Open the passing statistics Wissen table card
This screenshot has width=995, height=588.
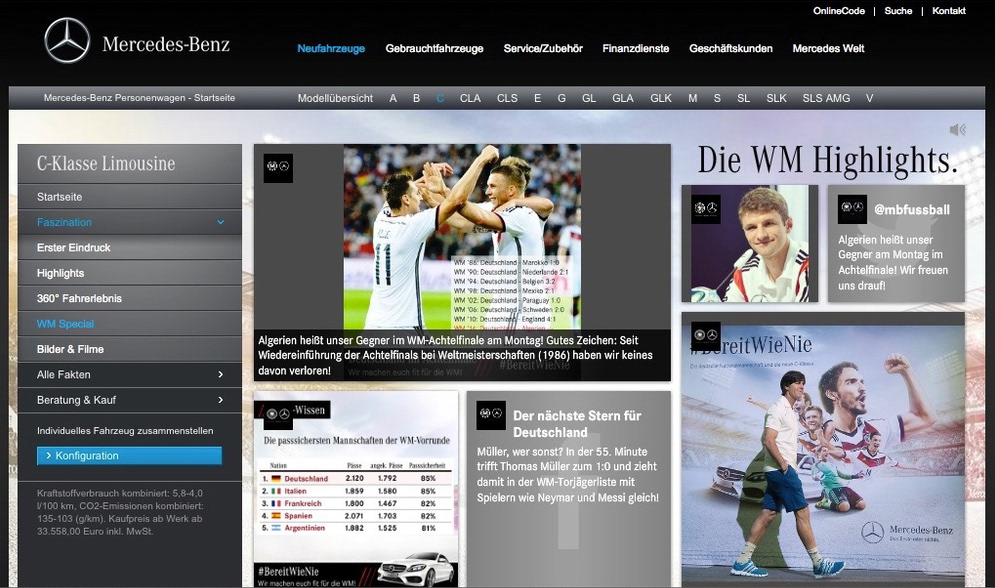[356, 489]
